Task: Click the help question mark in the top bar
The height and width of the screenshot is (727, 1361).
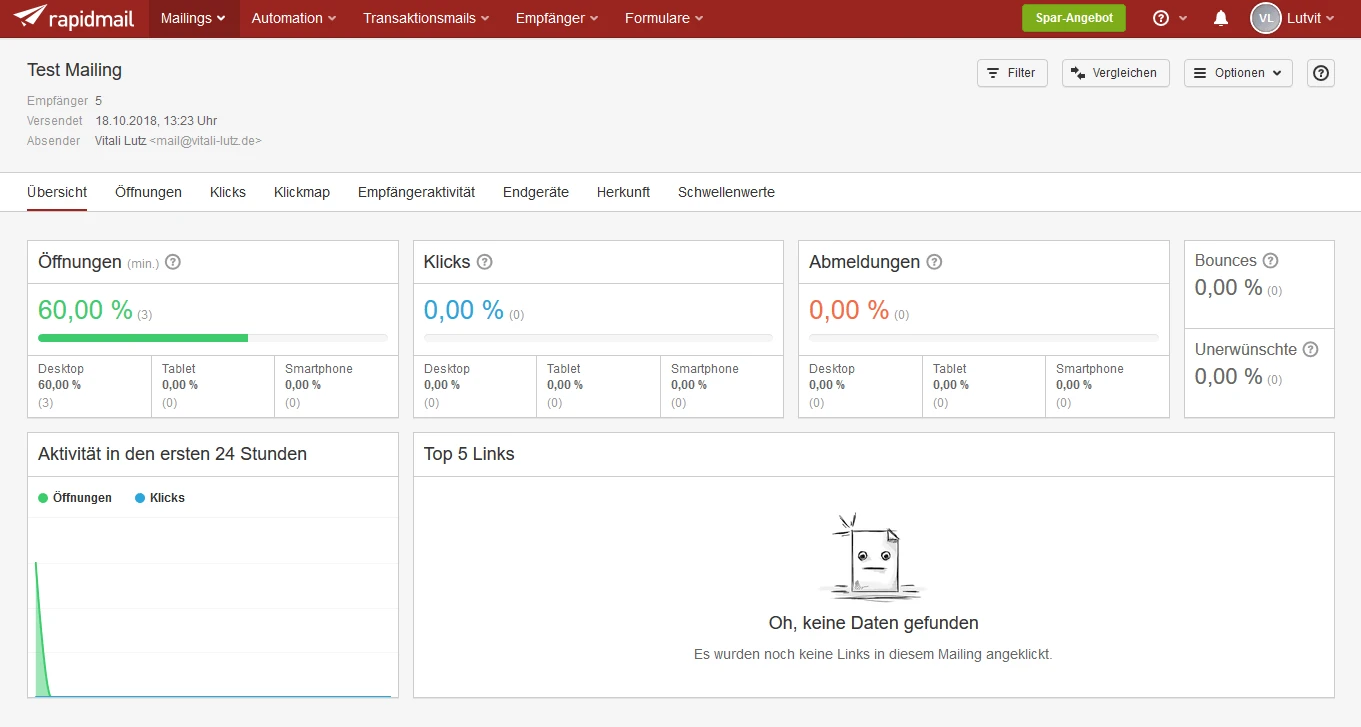Action: (x=1163, y=17)
